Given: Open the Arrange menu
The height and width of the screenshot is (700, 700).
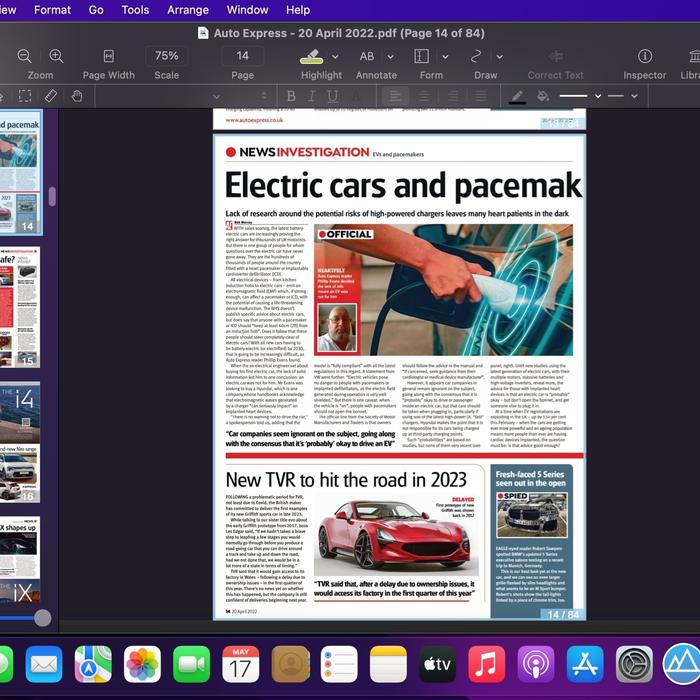Looking at the screenshot, I should (x=188, y=10).
